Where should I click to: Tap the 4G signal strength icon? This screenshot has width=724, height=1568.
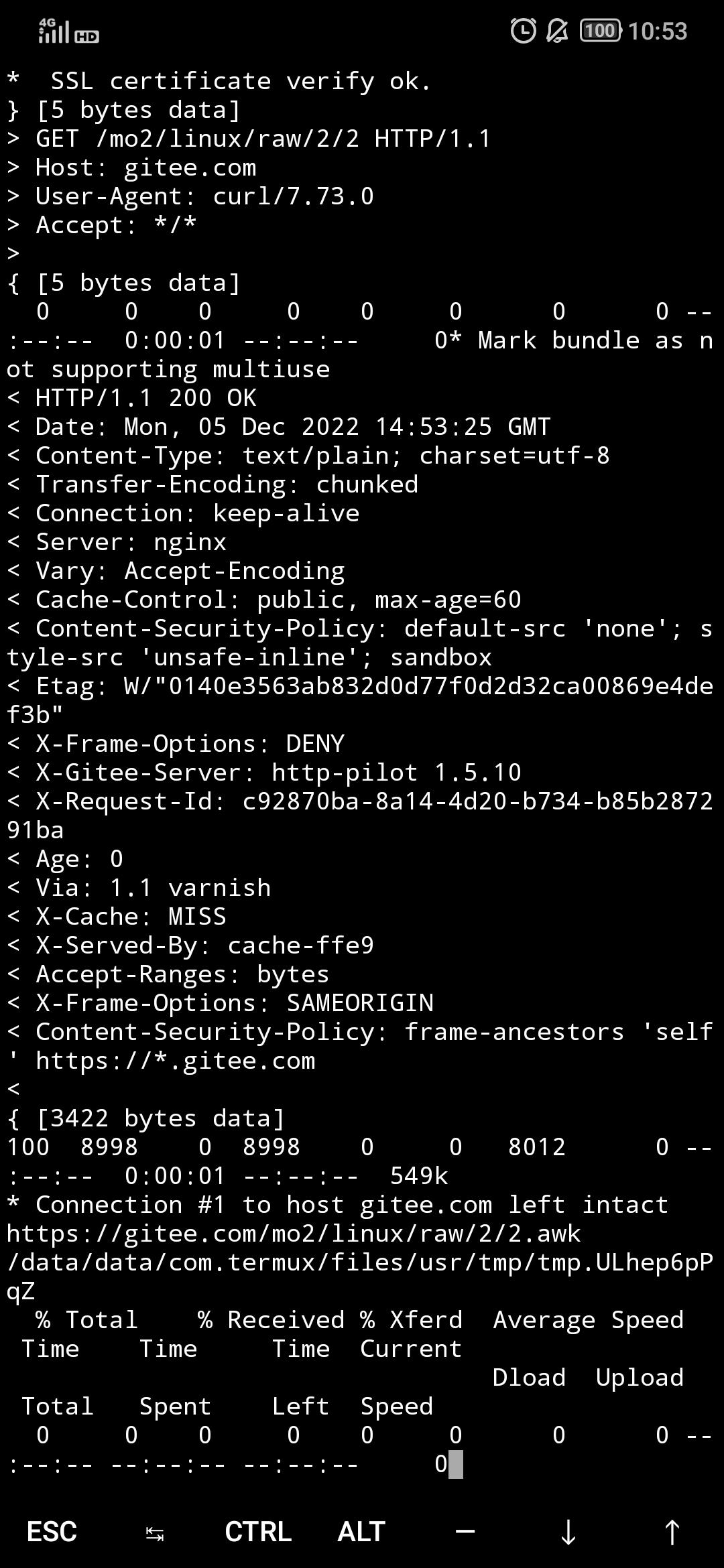pos(54,31)
